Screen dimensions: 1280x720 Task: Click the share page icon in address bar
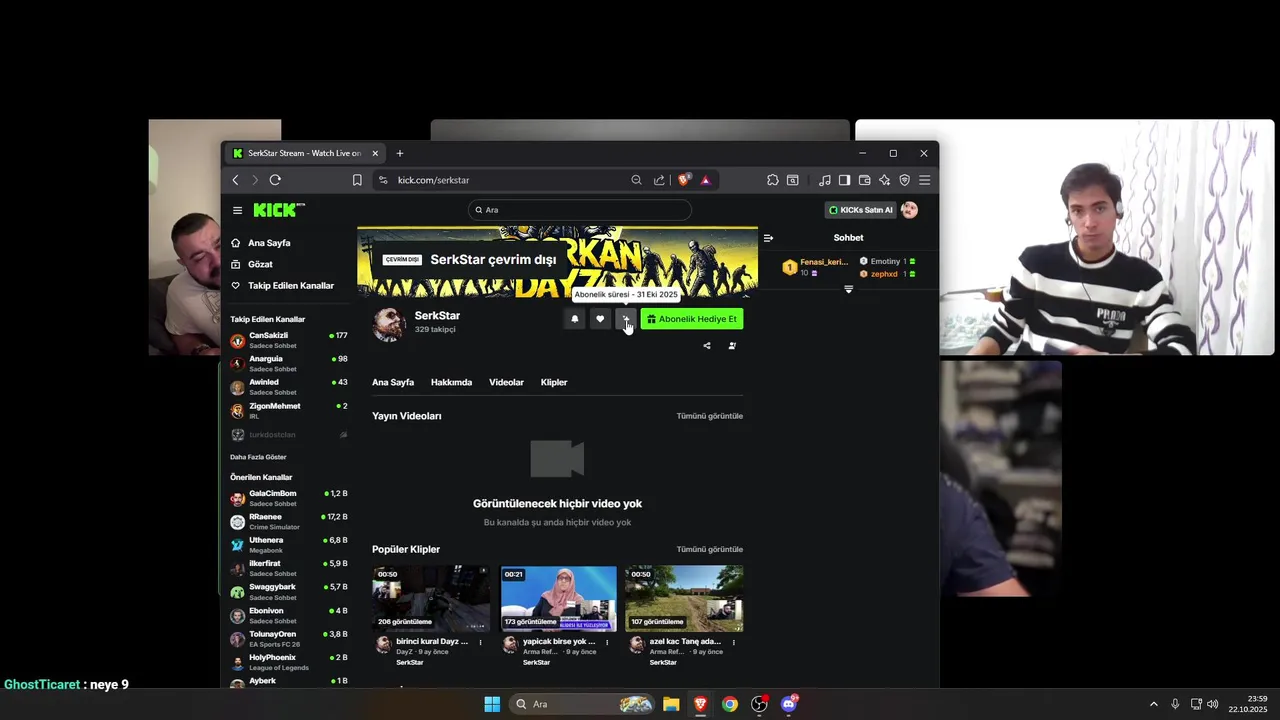(659, 180)
